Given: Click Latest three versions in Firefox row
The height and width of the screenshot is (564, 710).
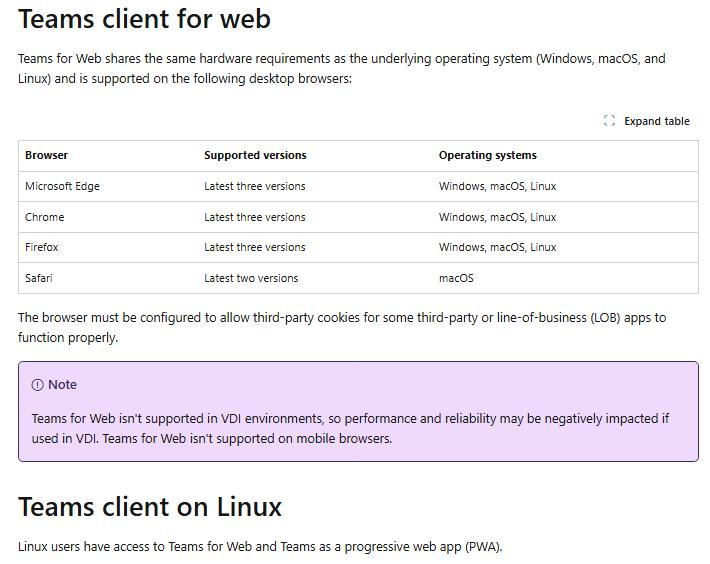Looking at the screenshot, I should pyautogui.click(x=254, y=247).
